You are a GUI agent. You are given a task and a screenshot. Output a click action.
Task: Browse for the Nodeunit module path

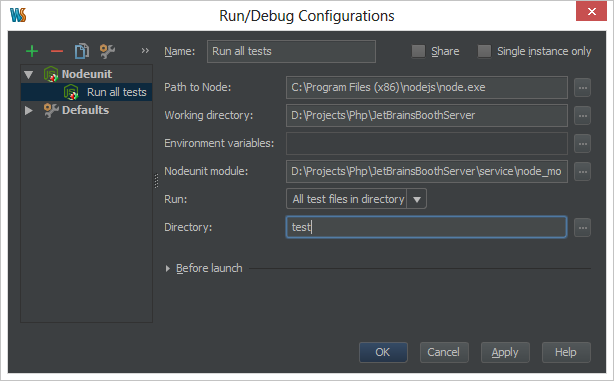point(582,172)
